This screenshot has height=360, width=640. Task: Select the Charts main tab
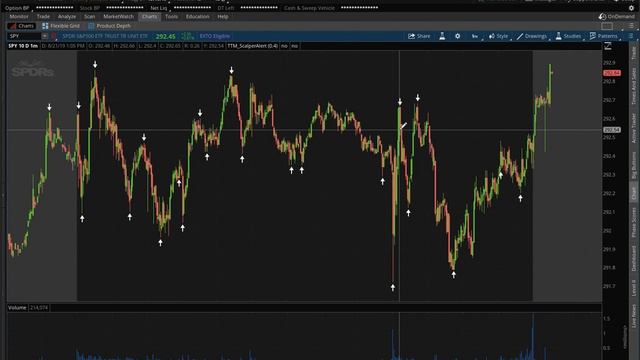pos(149,16)
